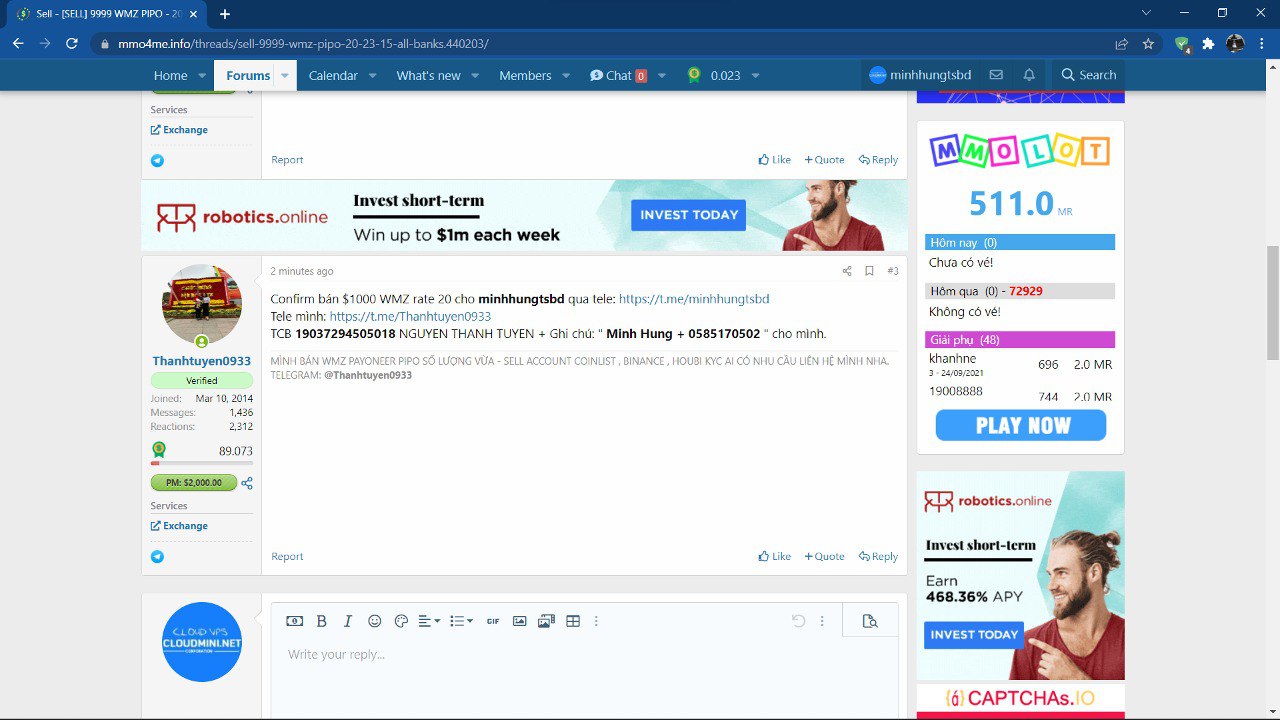Click the share icon beside PM: $2,000.00
The width and height of the screenshot is (1280, 720).
coord(247,483)
